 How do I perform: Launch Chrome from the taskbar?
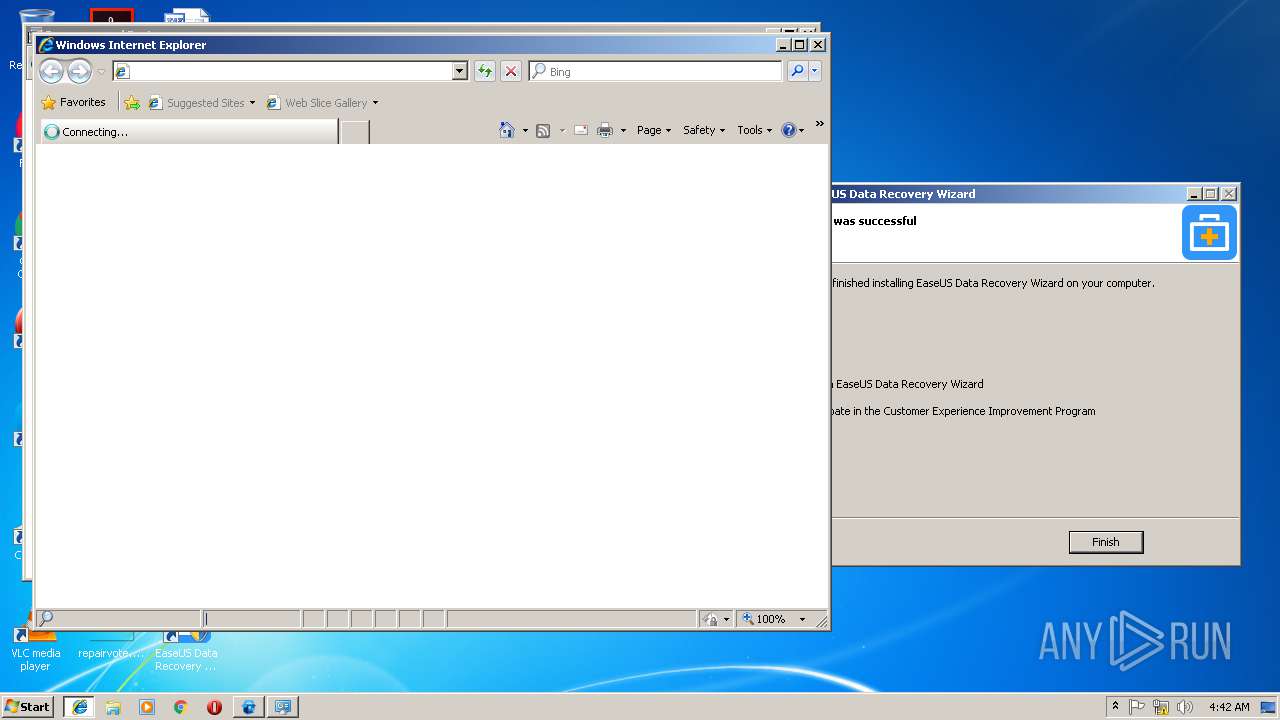coord(181,706)
